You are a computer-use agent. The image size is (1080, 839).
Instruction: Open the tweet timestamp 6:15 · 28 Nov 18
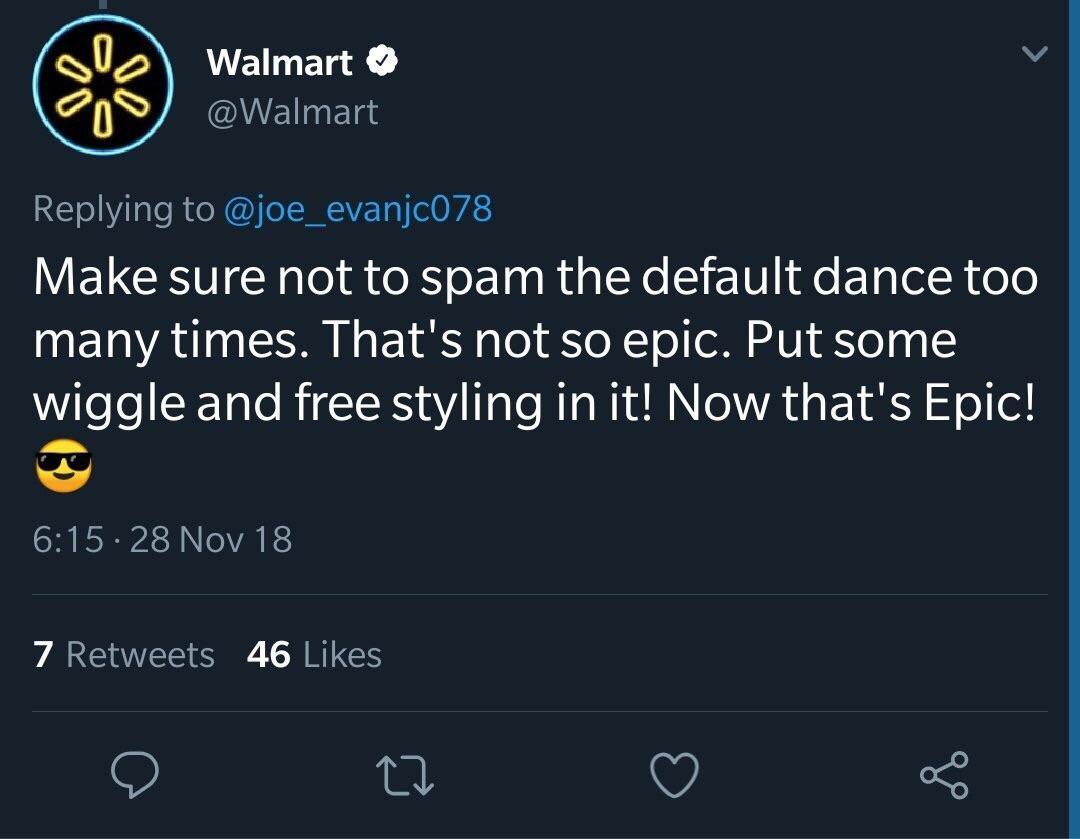pos(160,540)
